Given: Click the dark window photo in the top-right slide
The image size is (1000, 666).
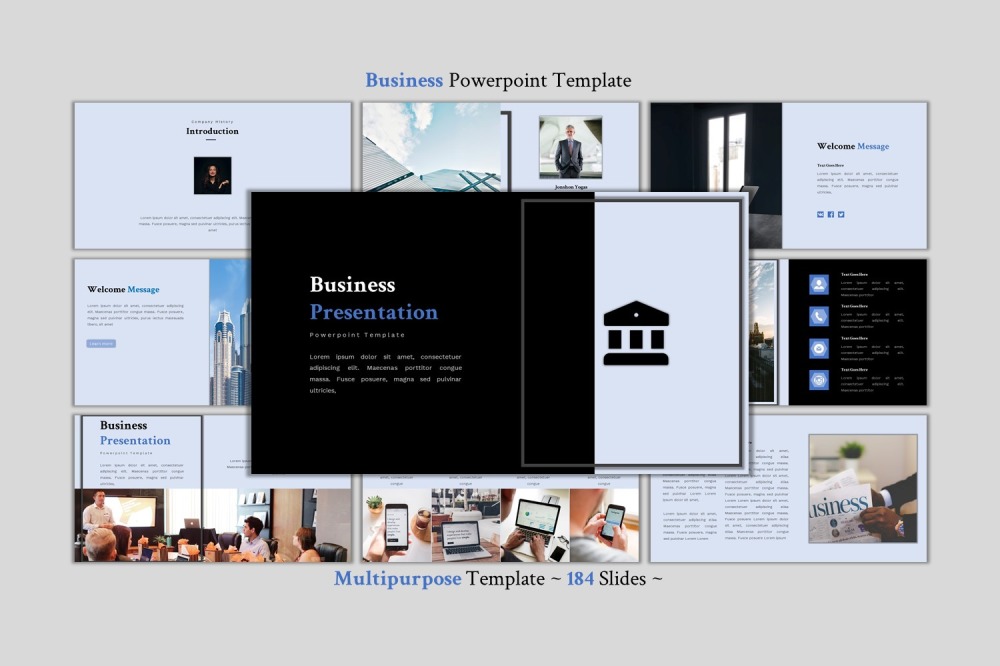Looking at the screenshot, I should 716,160.
